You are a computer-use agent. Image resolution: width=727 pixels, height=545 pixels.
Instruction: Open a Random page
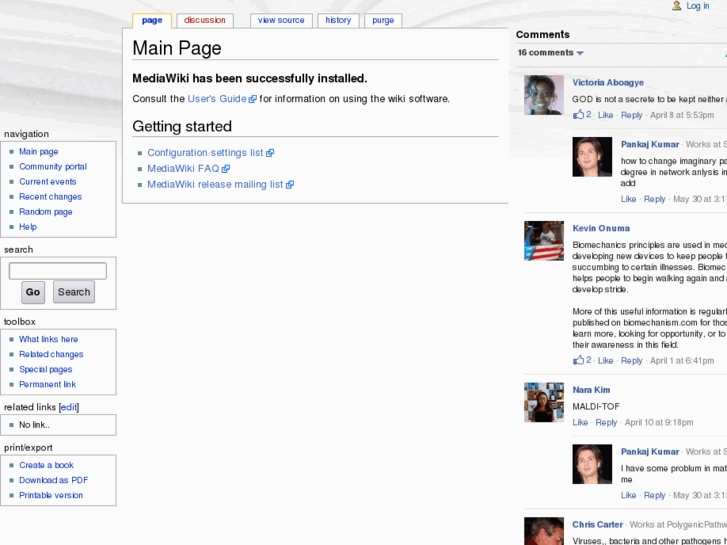click(x=45, y=212)
